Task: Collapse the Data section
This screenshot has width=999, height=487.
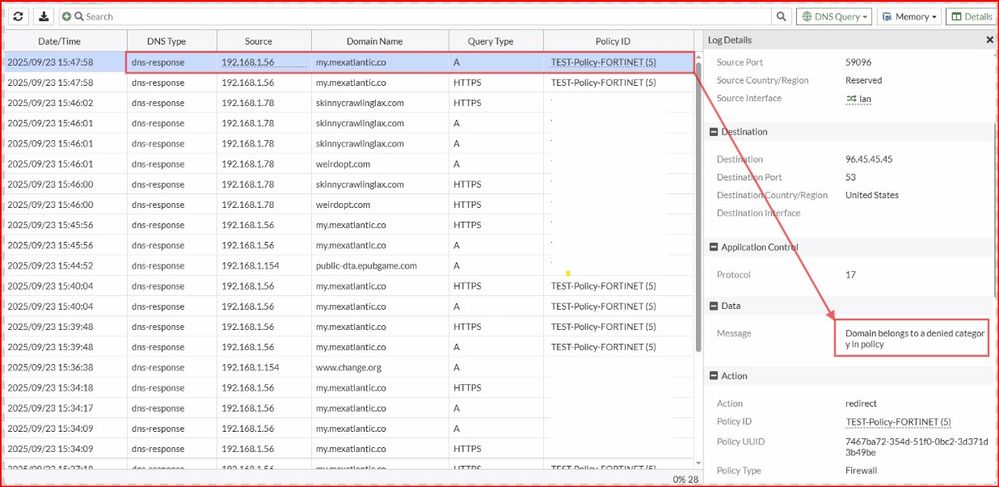Action: [714, 306]
